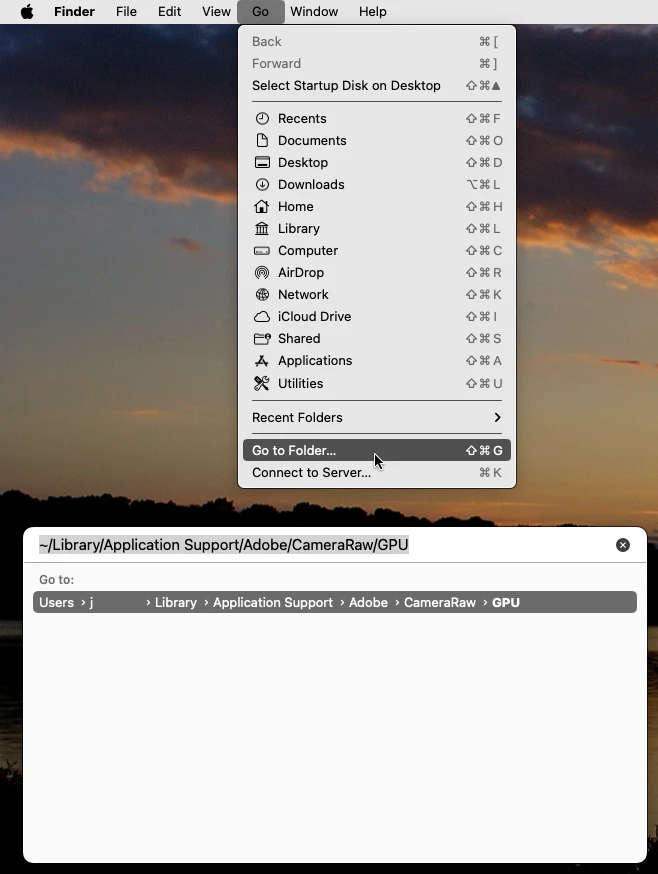Choose Documents from the Go menu

tap(377, 140)
